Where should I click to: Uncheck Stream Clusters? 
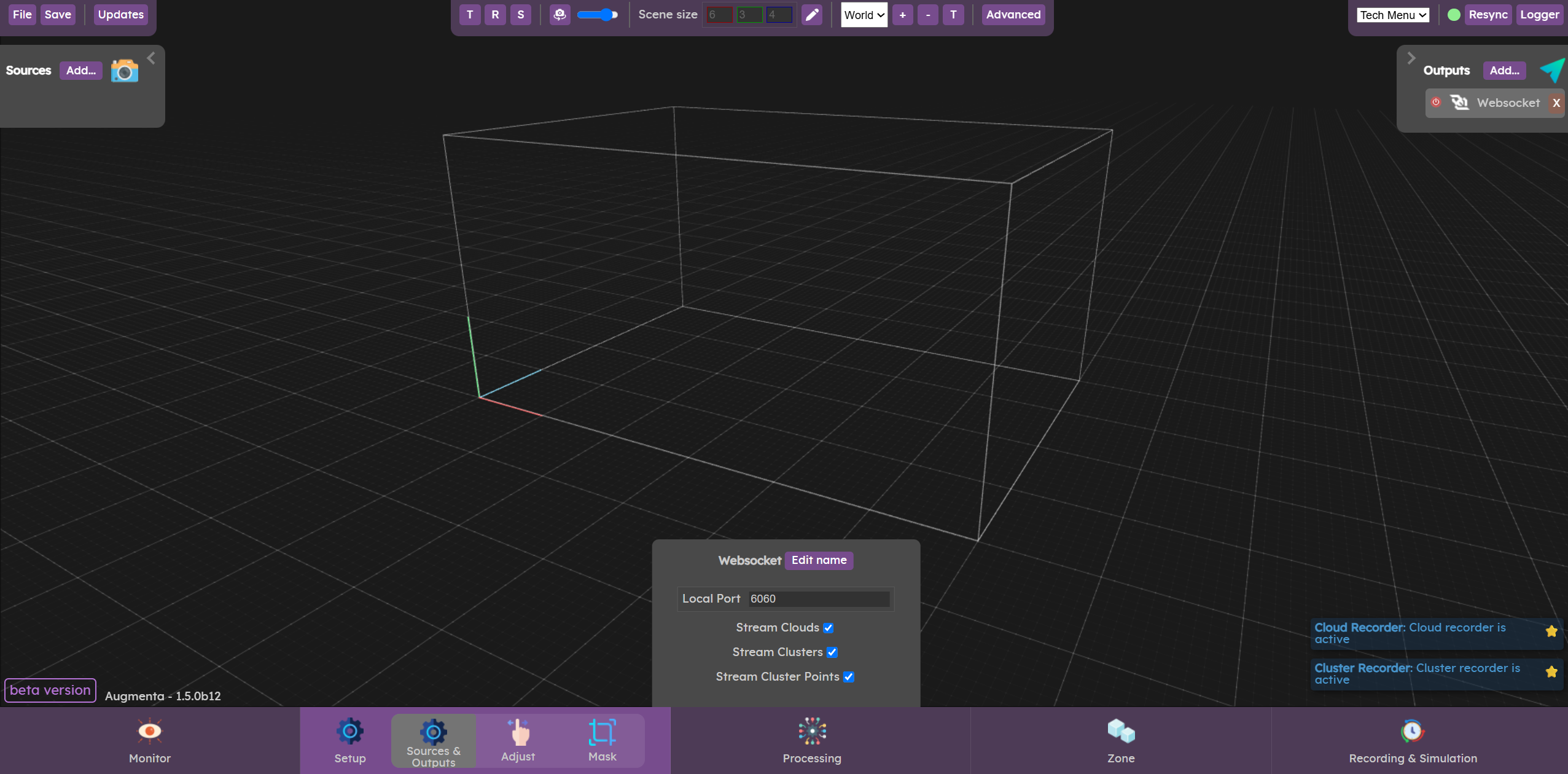coord(832,652)
